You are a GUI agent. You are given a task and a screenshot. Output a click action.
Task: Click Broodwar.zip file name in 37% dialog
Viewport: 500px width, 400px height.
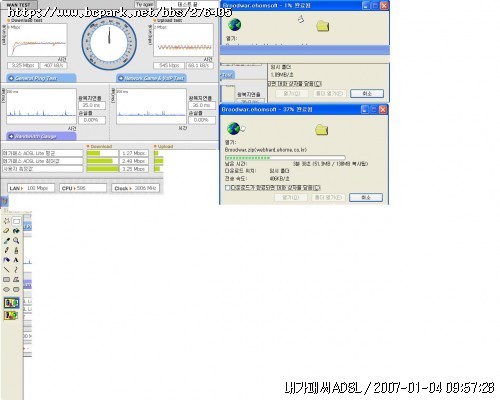pos(266,150)
